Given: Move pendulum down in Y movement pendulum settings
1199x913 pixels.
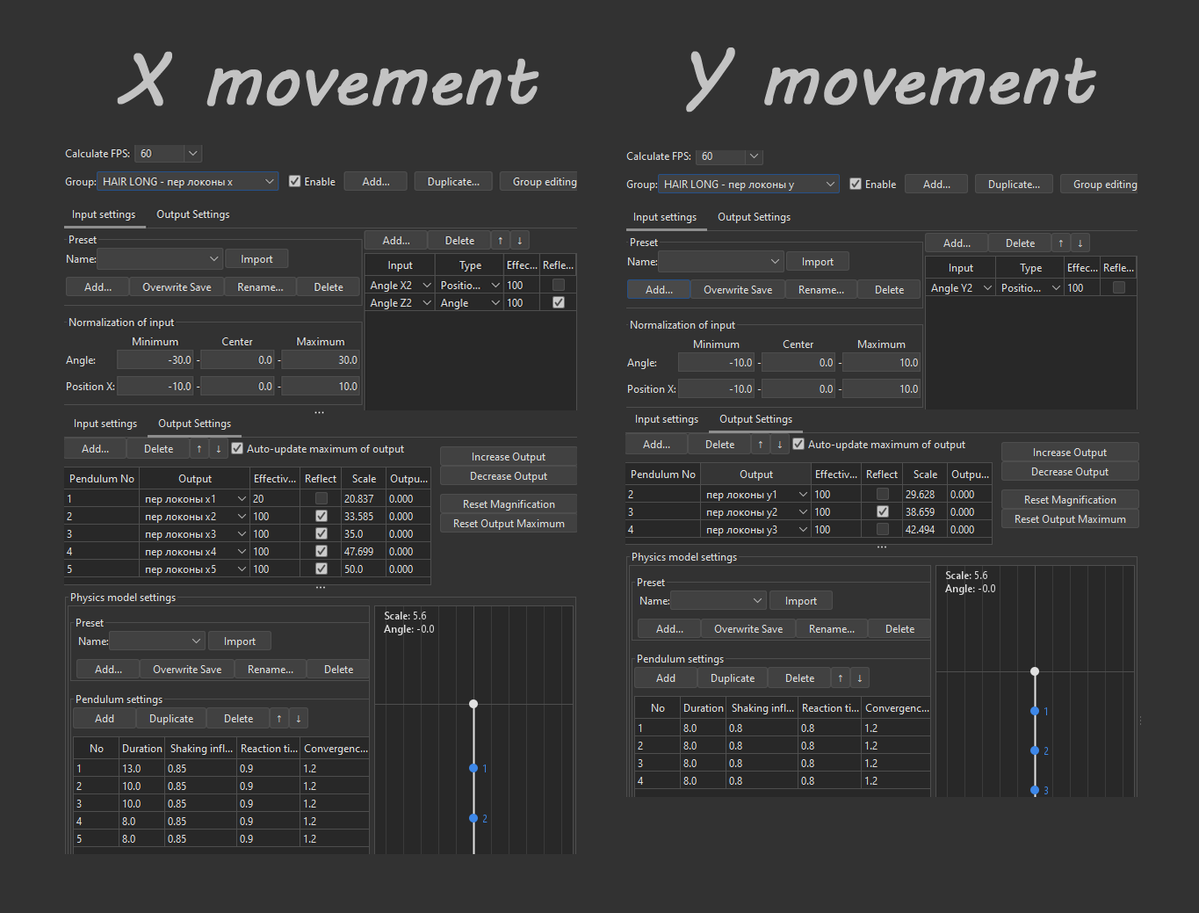Looking at the screenshot, I should (x=860, y=678).
